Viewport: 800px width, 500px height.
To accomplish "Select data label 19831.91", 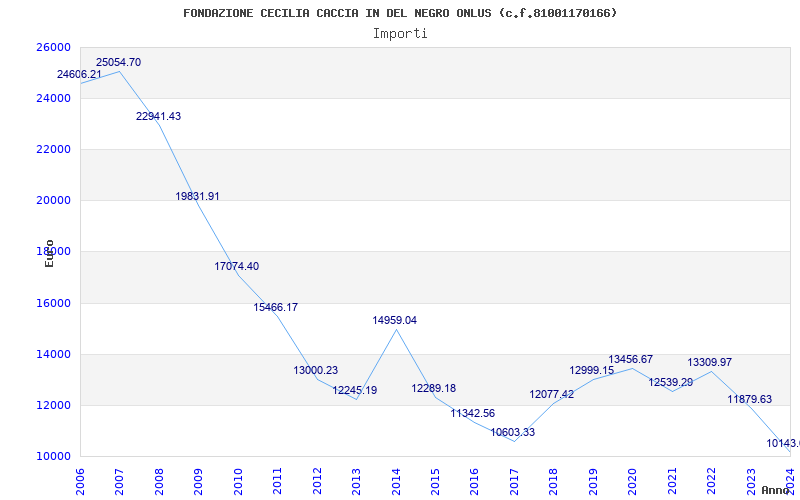I will (x=197, y=196).
